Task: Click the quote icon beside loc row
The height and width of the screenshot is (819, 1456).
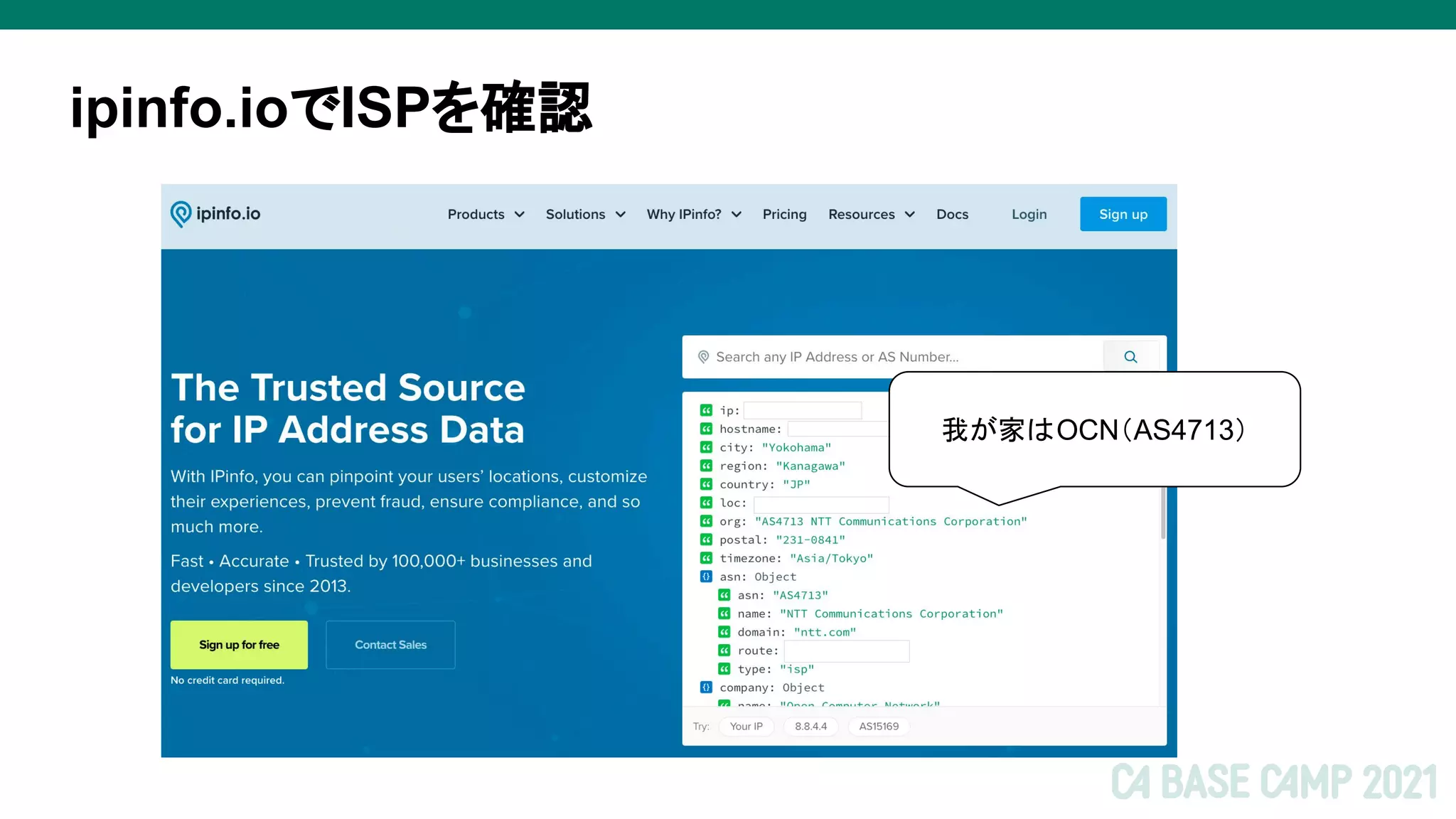Action: [x=706, y=503]
